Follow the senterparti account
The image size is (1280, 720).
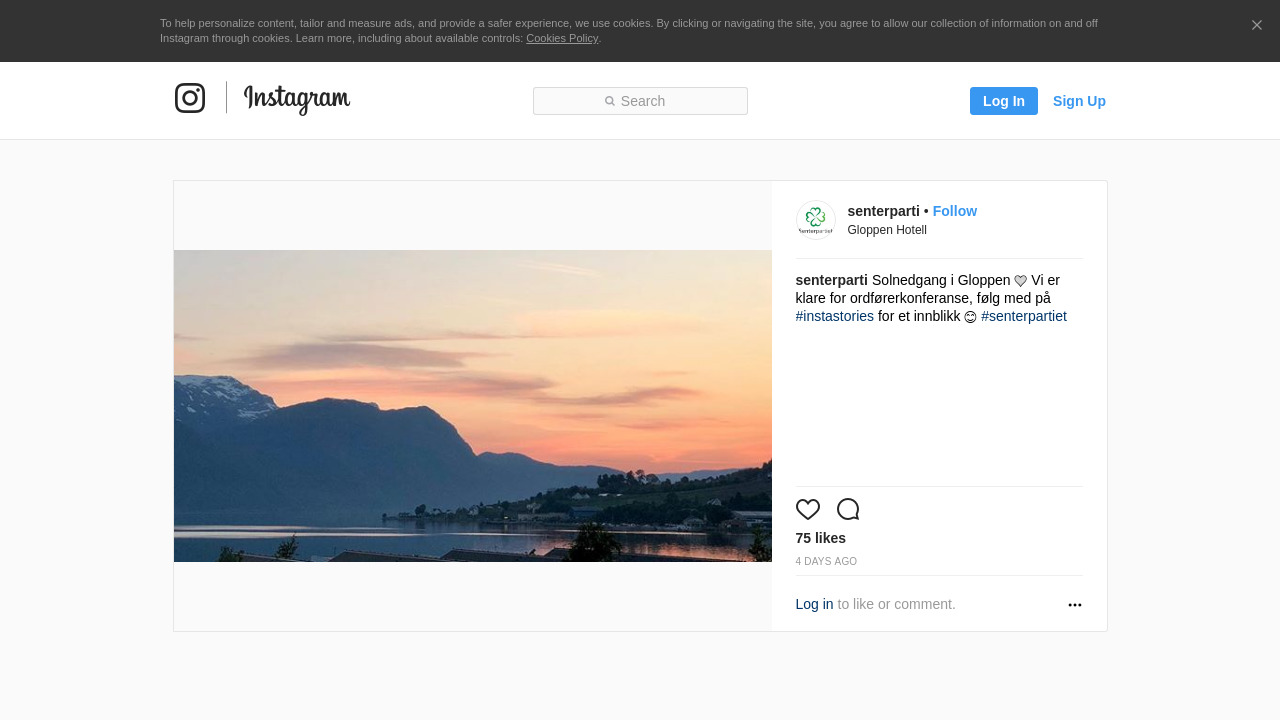(x=954, y=211)
